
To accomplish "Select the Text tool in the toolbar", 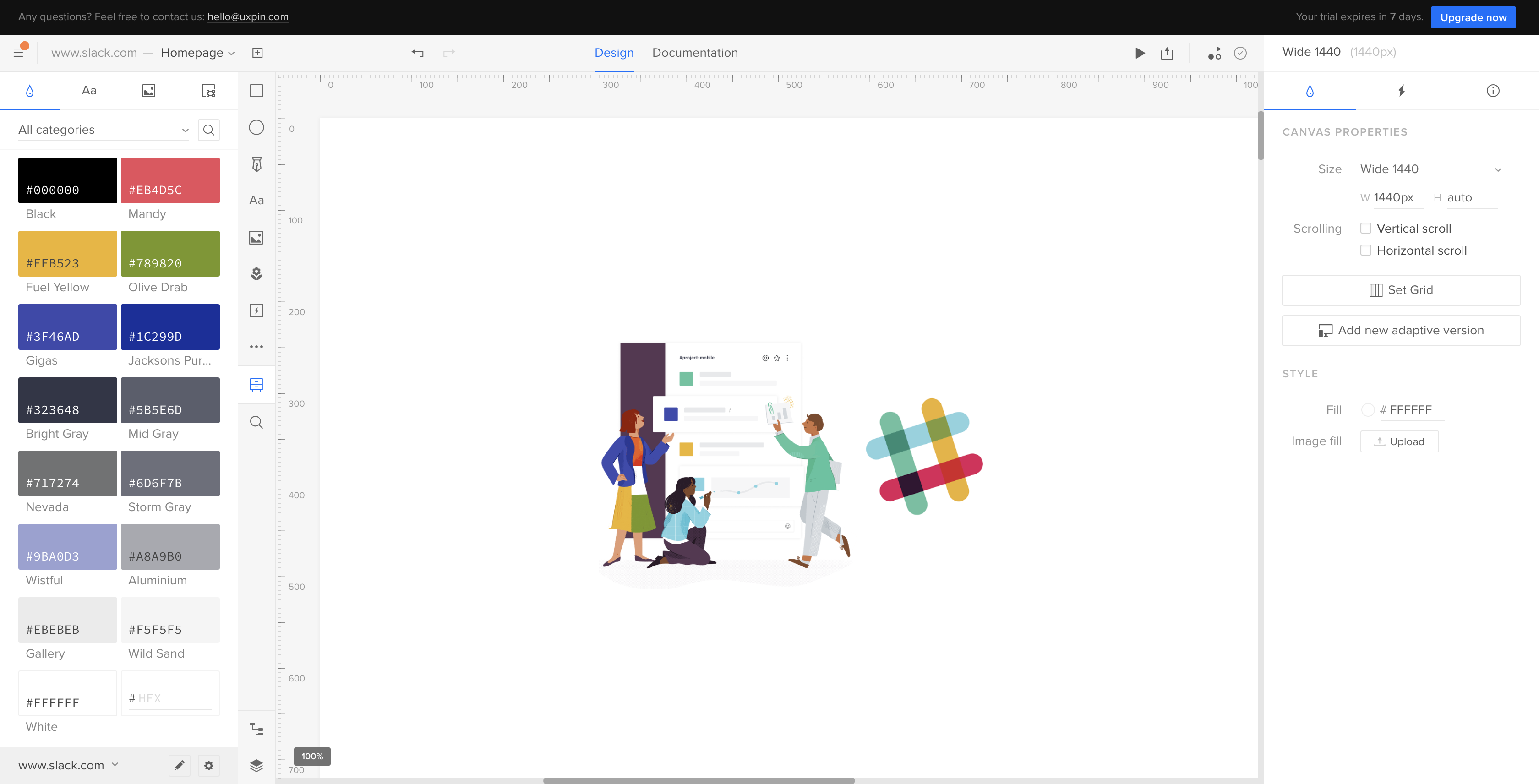I will coord(256,201).
